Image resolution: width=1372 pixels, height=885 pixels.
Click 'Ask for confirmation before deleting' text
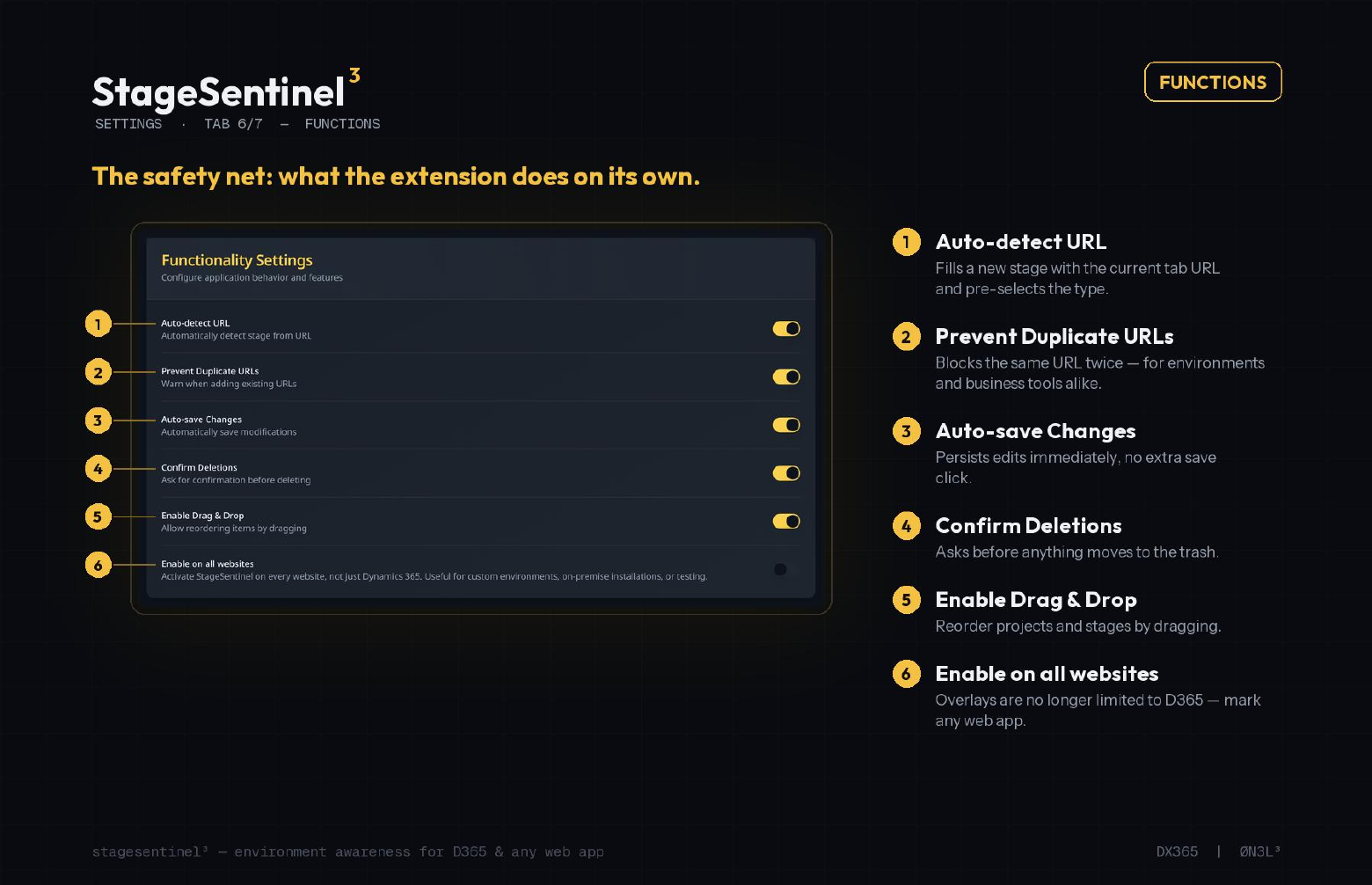pos(236,480)
